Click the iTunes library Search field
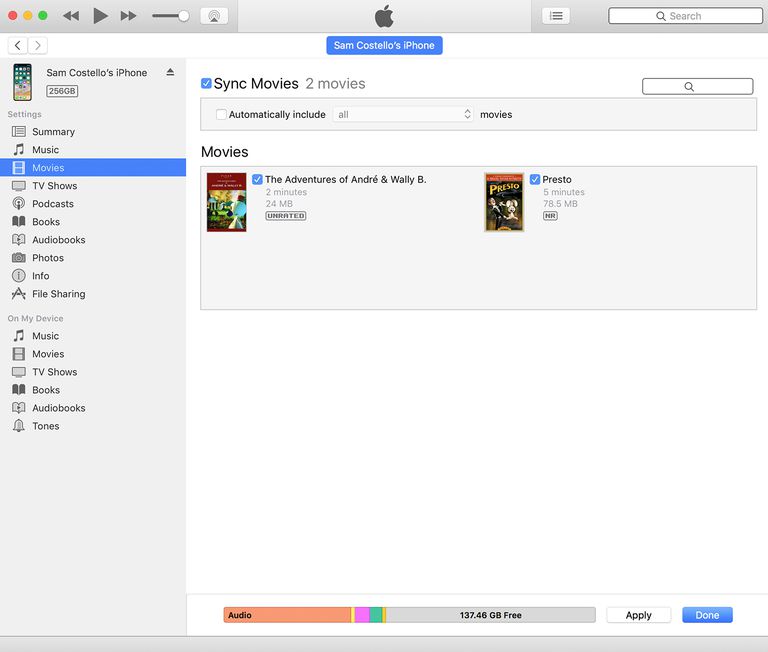This screenshot has width=768, height=652. 685,16
